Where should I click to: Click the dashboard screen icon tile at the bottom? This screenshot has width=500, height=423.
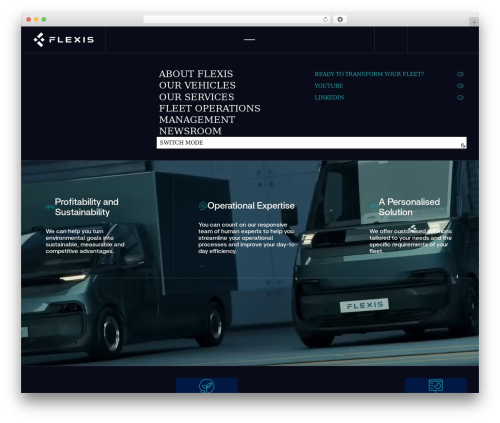(x=436, y=385)
